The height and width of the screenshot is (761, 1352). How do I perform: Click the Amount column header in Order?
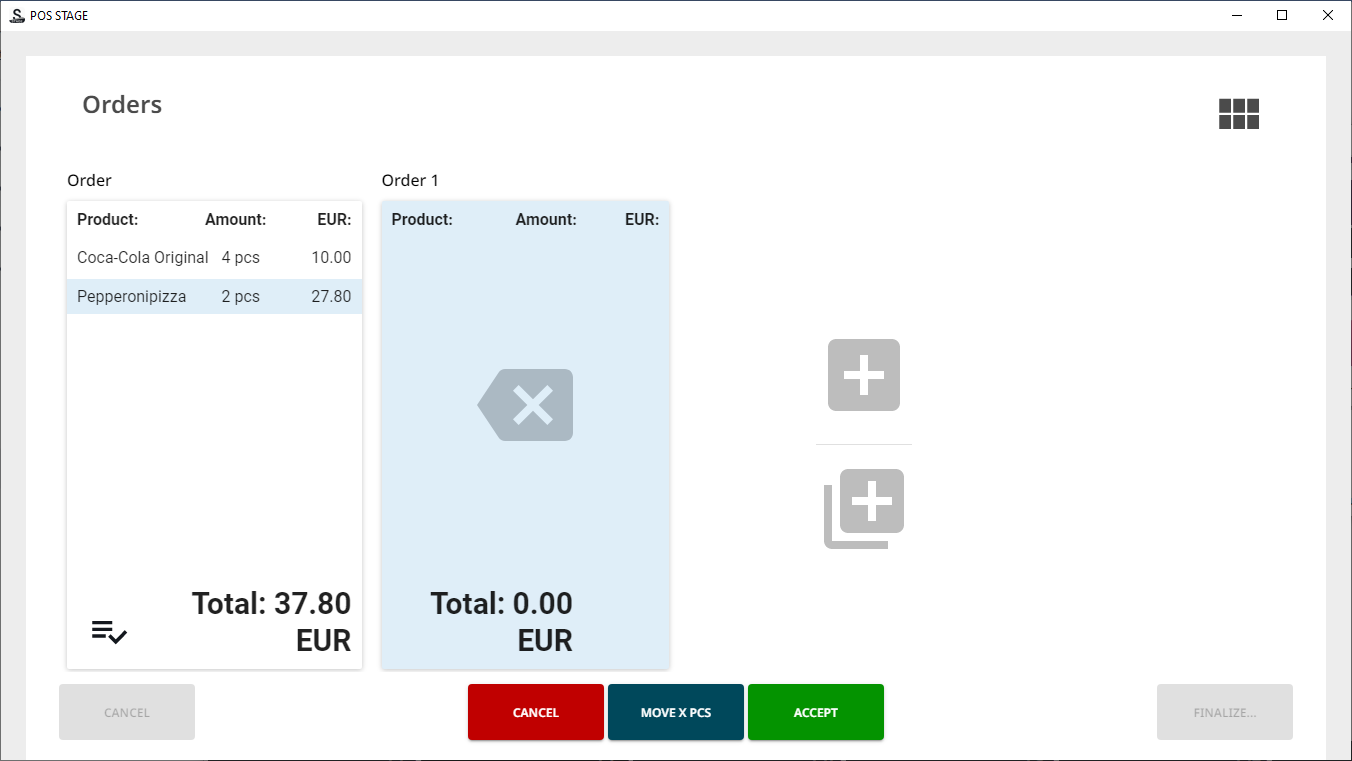click(x=235, y=220)
